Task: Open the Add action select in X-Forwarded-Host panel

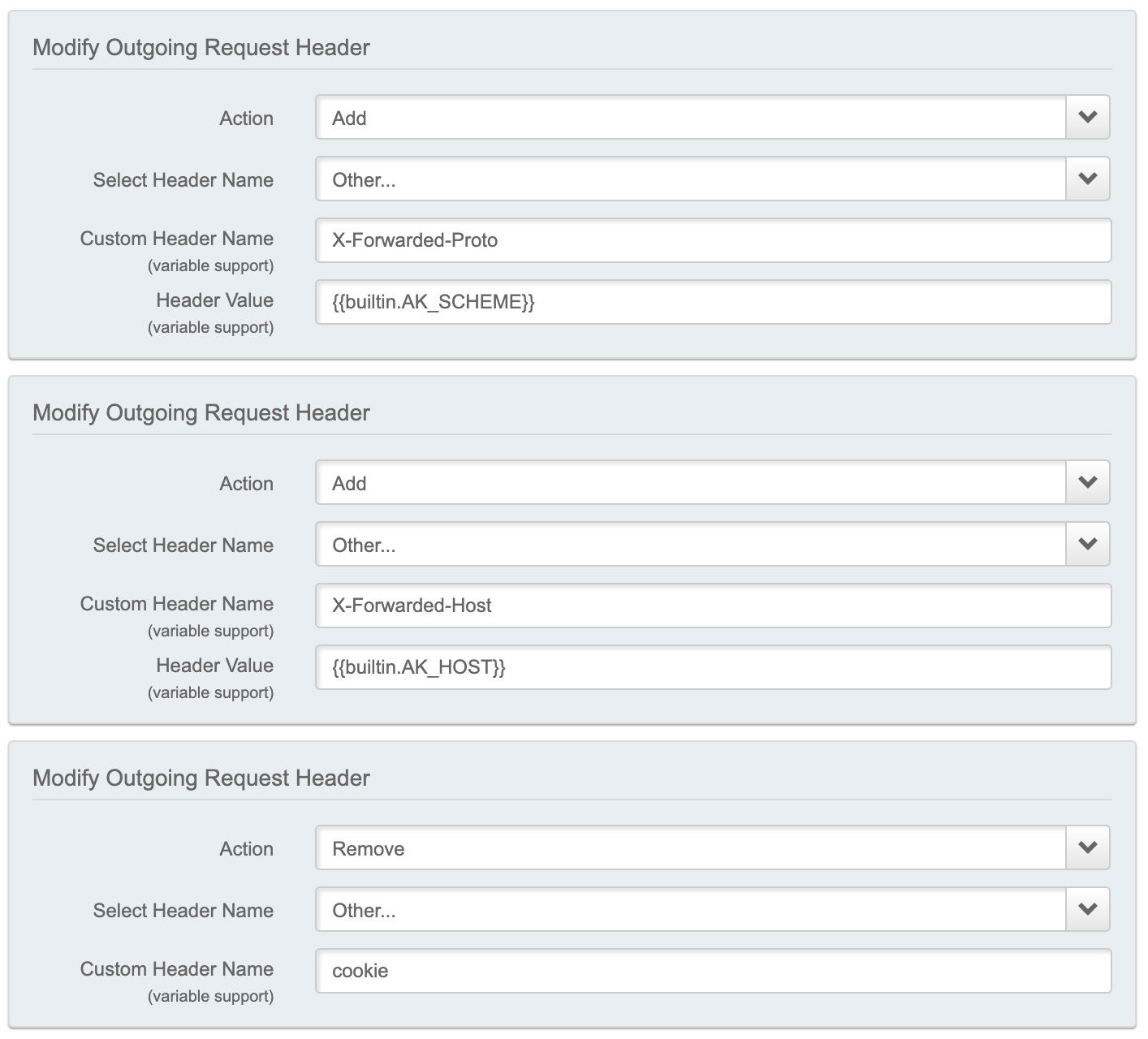Action: click(x=690, y=483)
